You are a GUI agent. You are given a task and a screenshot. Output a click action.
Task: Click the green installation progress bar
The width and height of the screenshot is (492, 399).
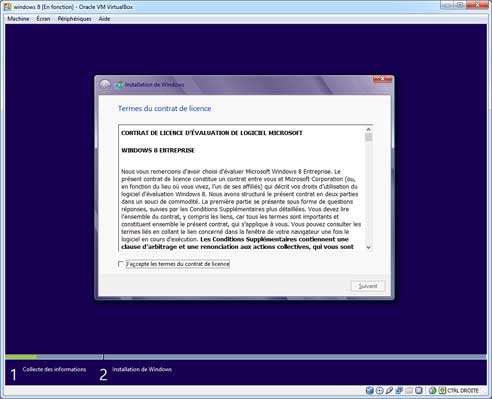[21, 357]
